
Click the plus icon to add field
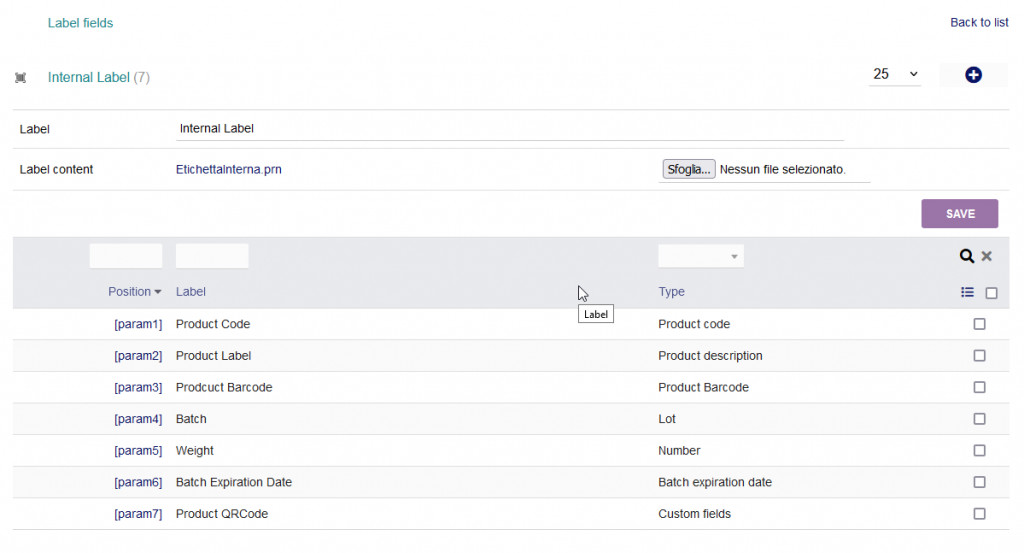click(973, 75)
